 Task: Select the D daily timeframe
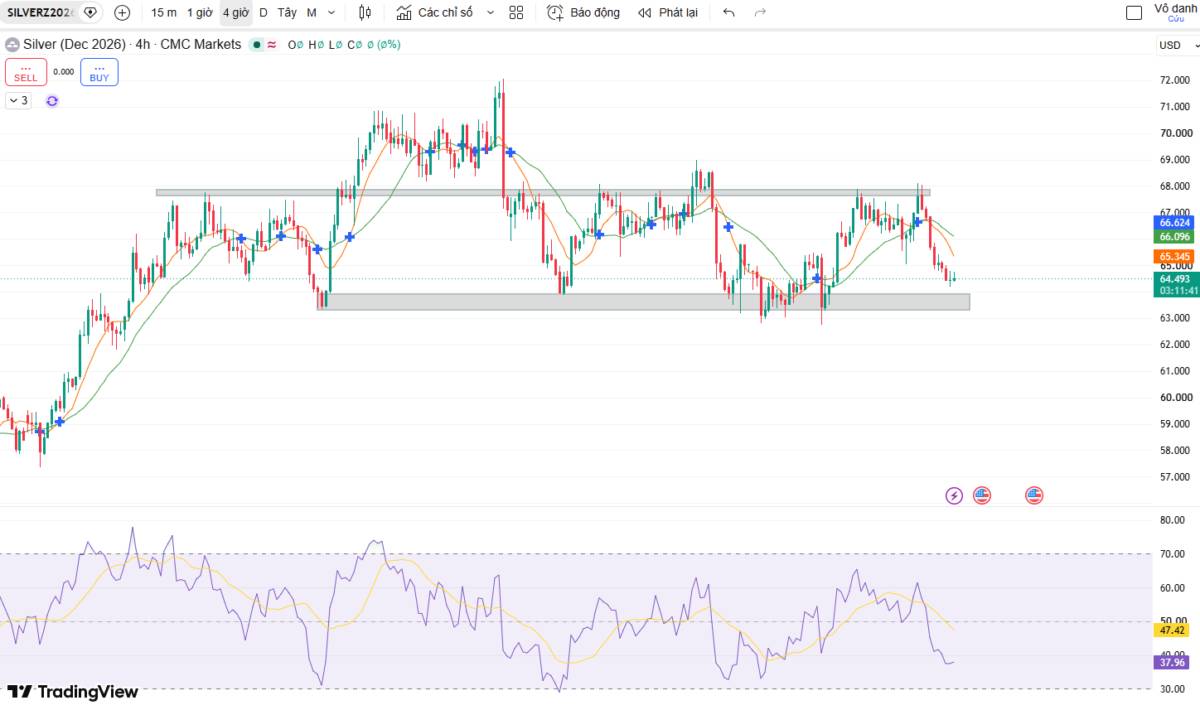263,13
